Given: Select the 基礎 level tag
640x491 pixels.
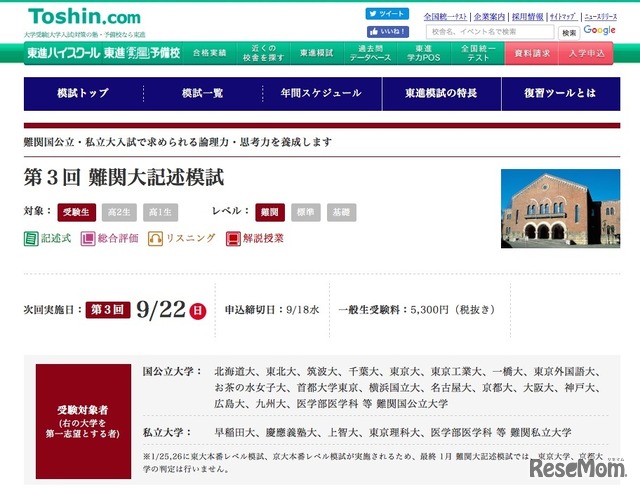Looking at the screenshot, I should coord(341,212).
